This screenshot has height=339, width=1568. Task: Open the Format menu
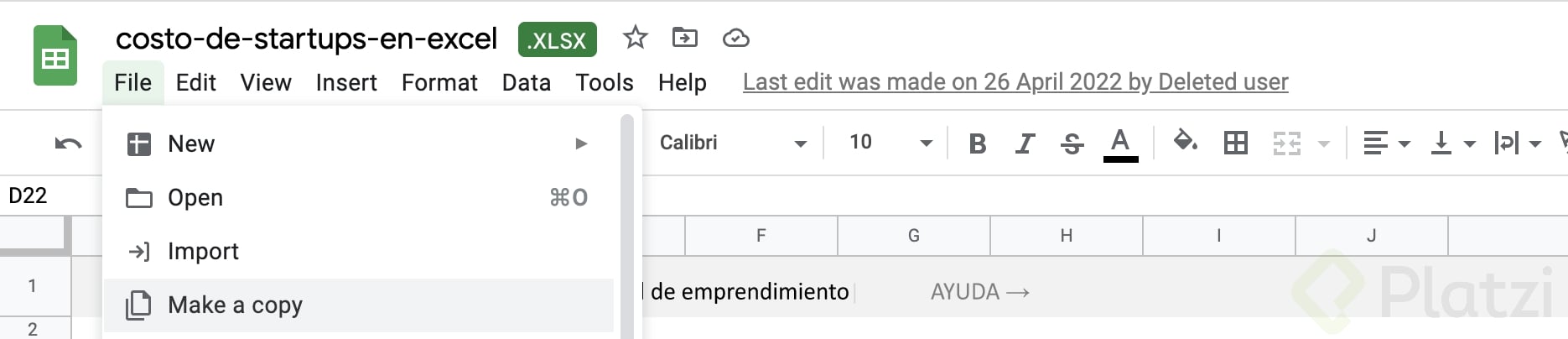coord(439,82)
